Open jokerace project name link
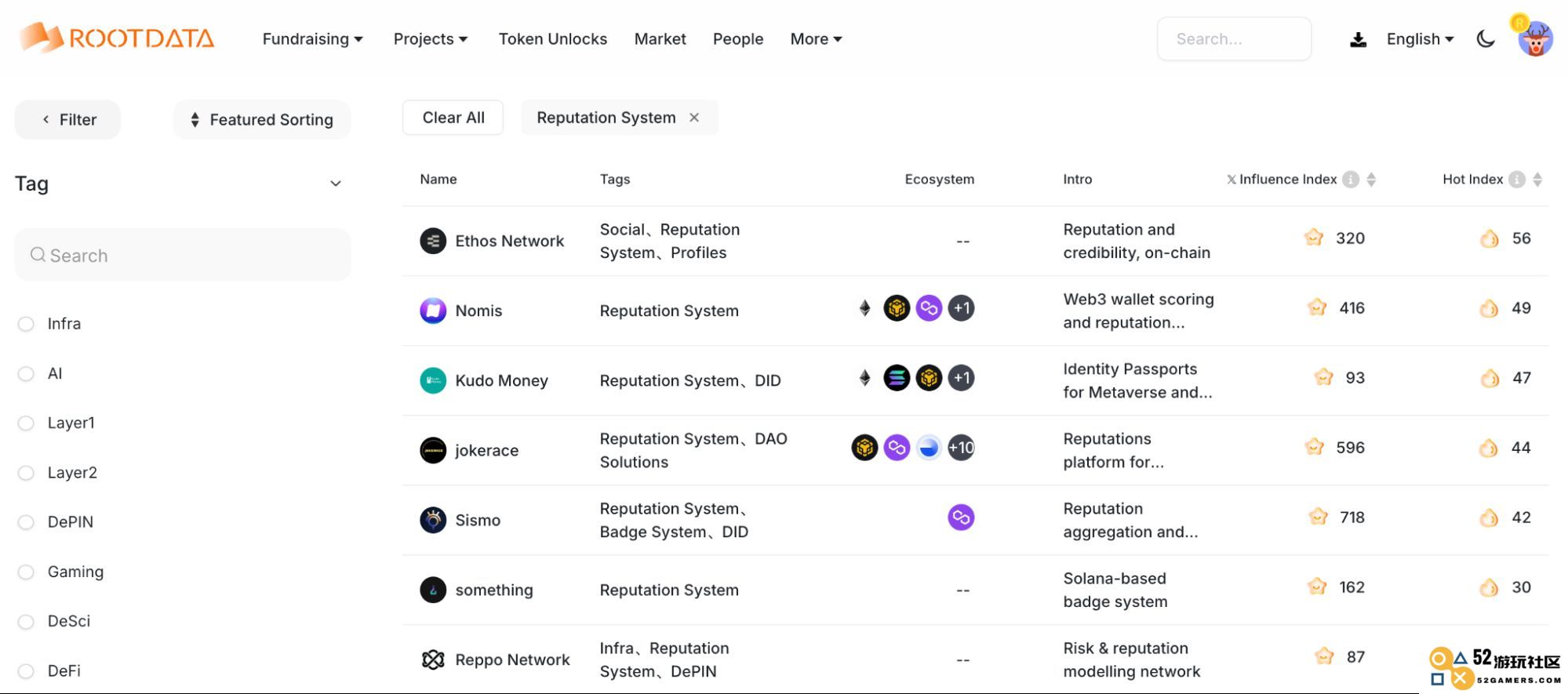This screenshot has height=694, width=1568. 486,450
